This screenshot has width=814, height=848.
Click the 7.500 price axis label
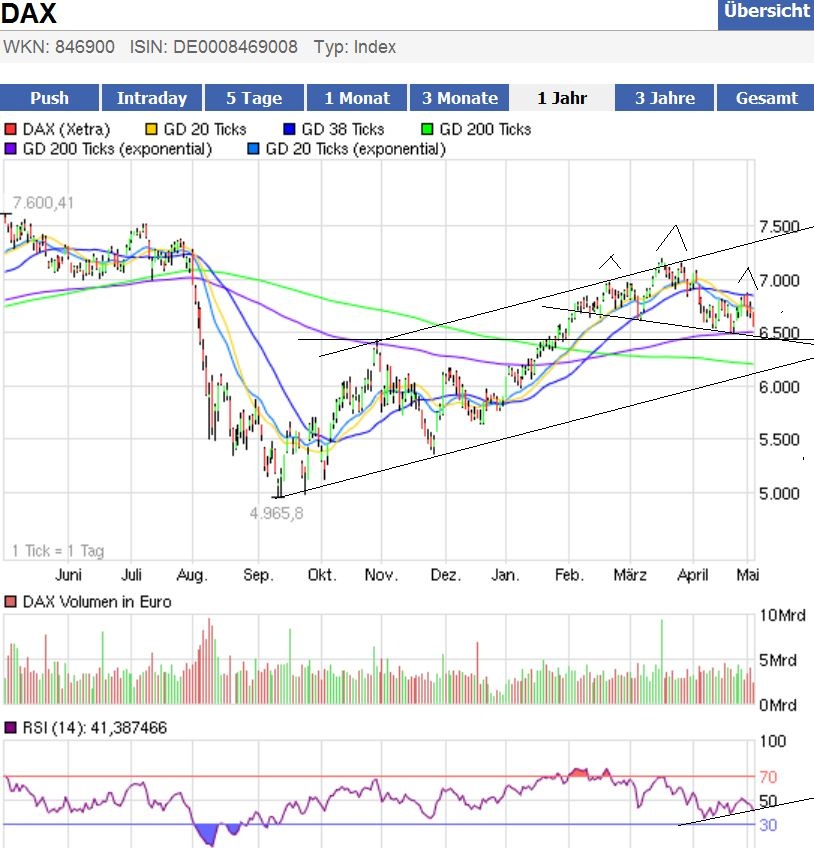[x=779, y=227]
